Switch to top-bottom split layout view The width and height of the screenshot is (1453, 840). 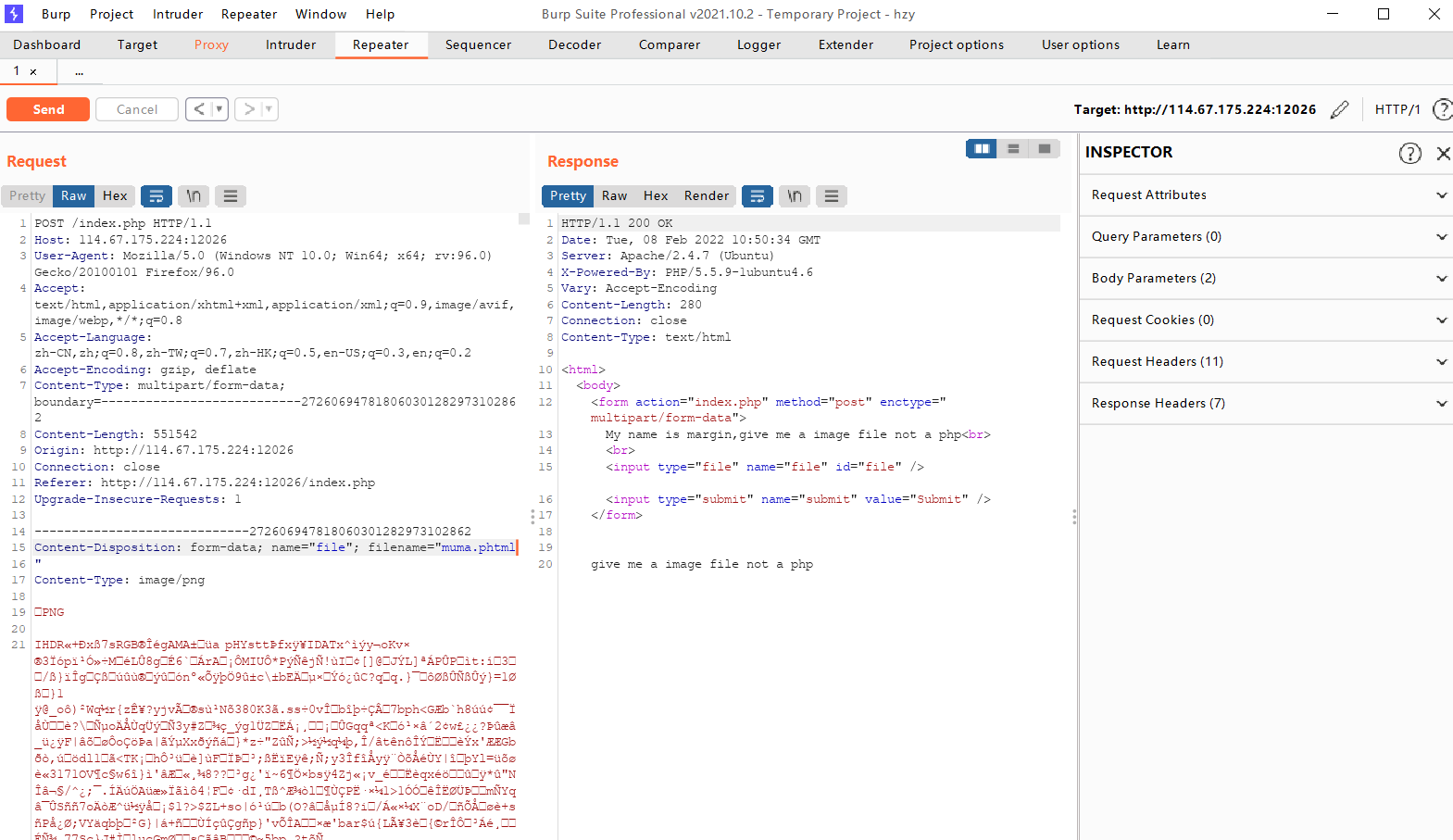(1013, 149)
